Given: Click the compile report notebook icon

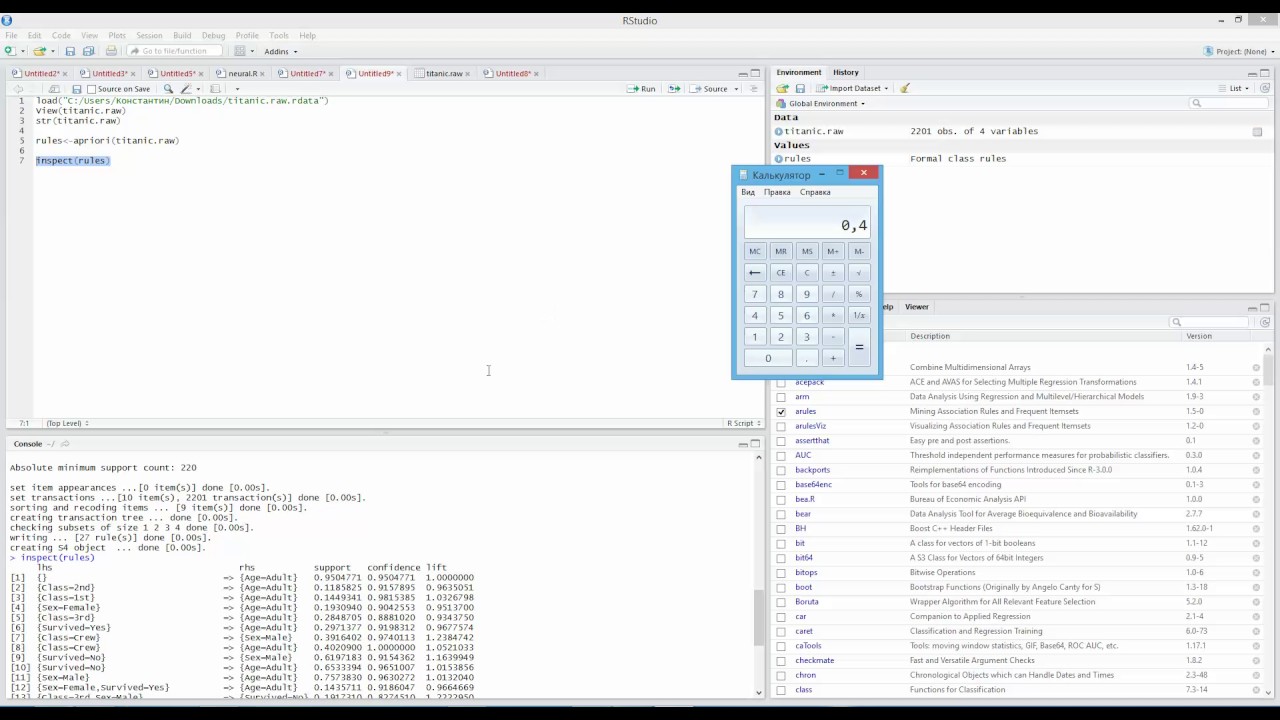Looking at the screenshot, I should point(215,89).
